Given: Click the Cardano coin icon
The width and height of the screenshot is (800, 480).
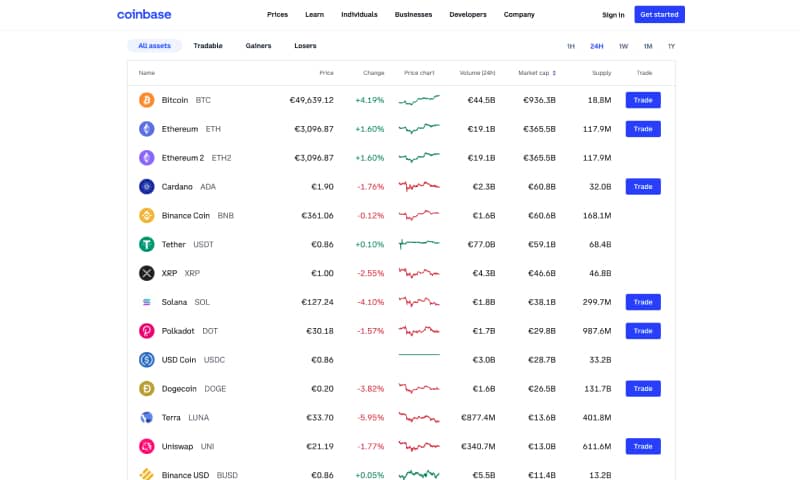Looking at the screenshot, I should 146,187.
